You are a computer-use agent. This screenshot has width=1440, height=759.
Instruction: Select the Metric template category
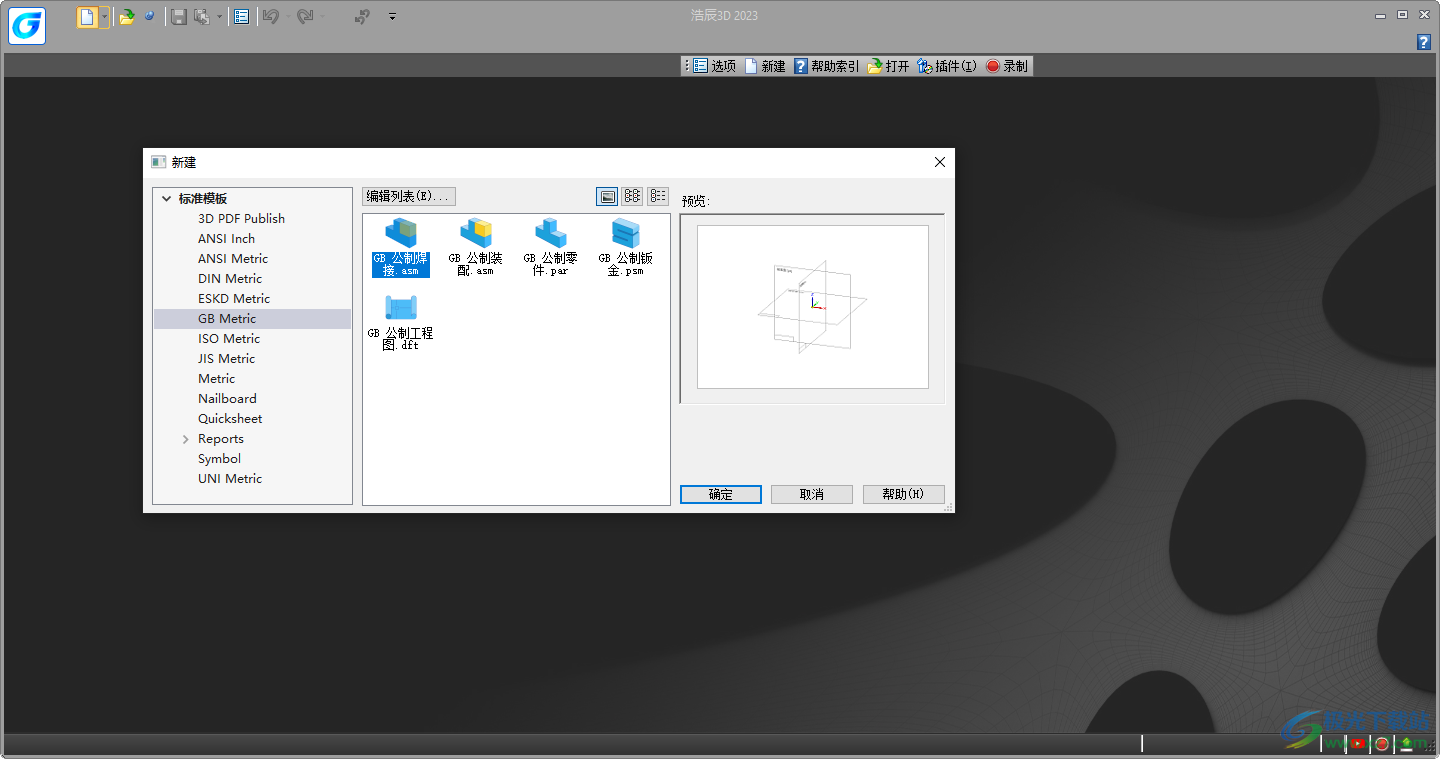pos(217,379)
